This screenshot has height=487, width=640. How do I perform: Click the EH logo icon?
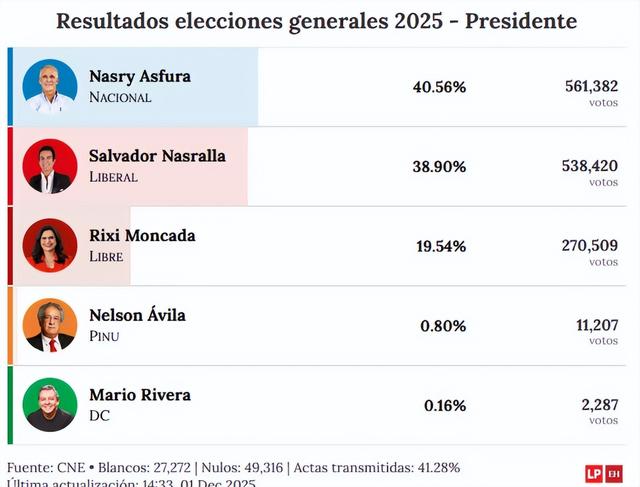click(615, 474)
